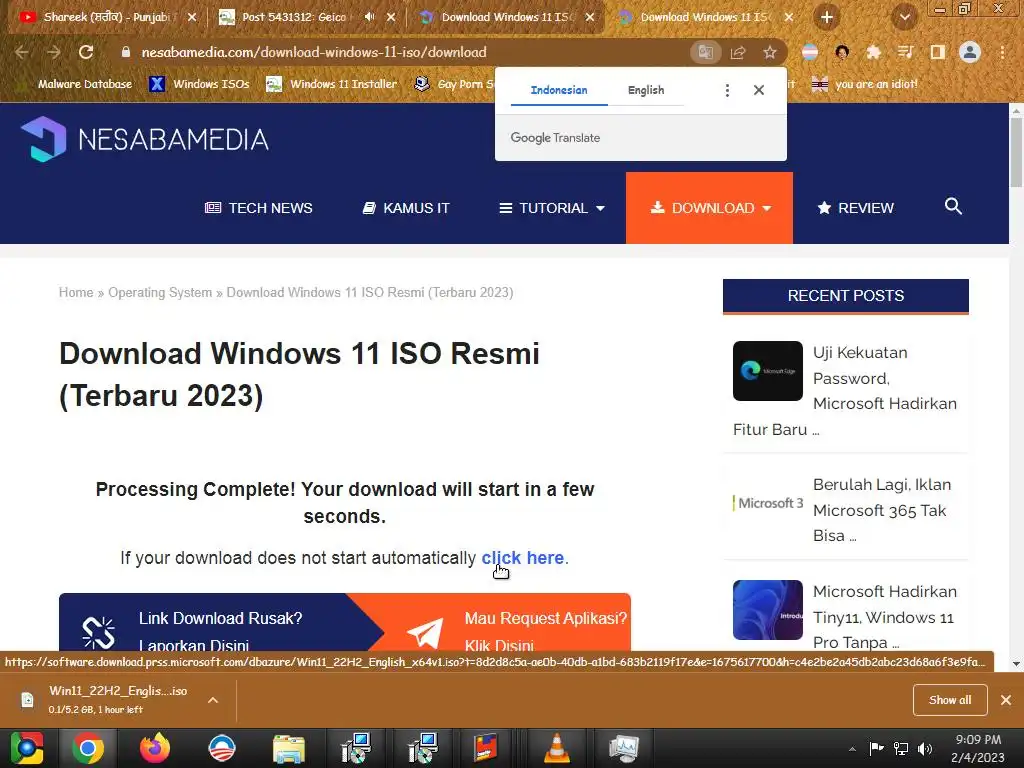The width and height of the screenshot is (1024, 768).
Task: Click the page vertical scrollbar thumb
Action: point(1016,153)
